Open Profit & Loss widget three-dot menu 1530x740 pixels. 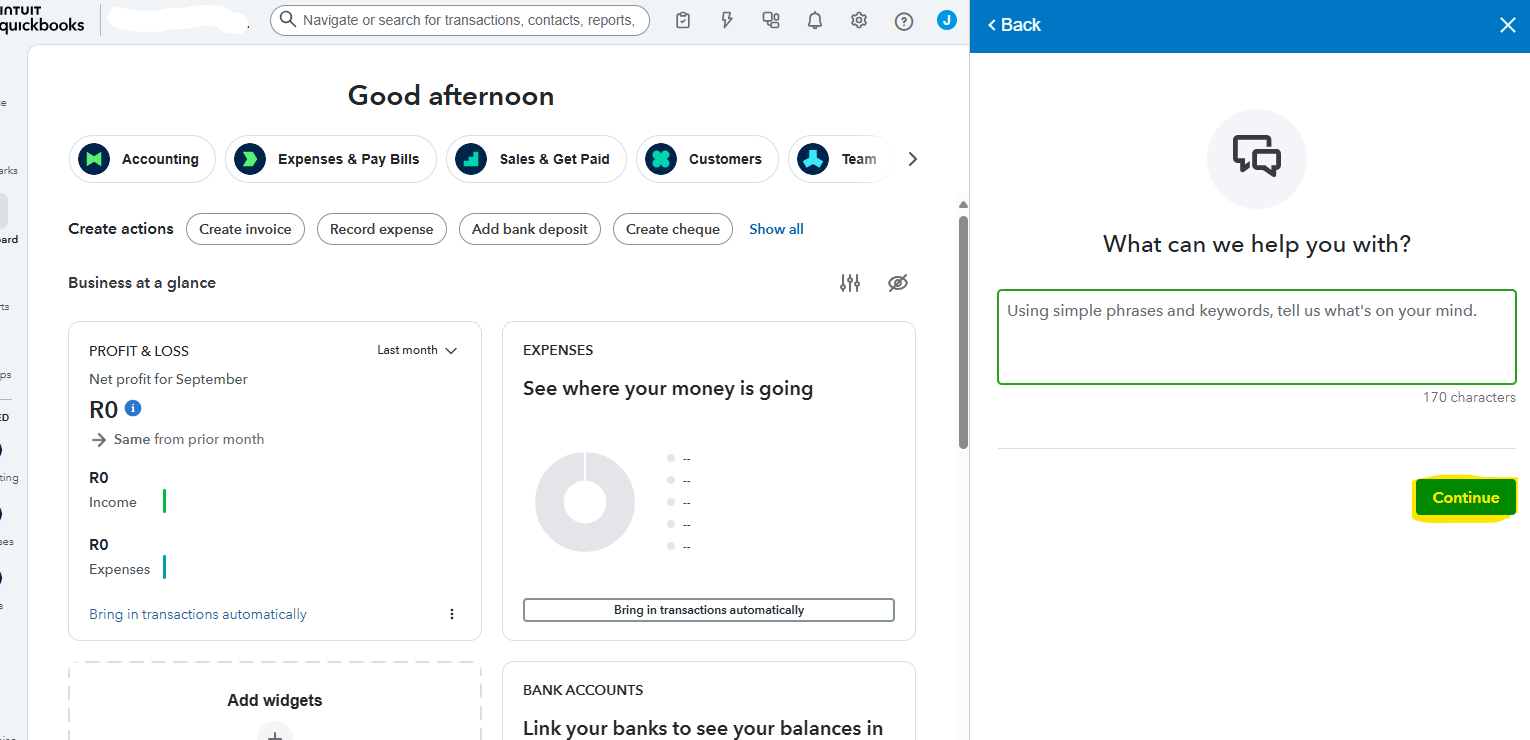click(452, 614)
